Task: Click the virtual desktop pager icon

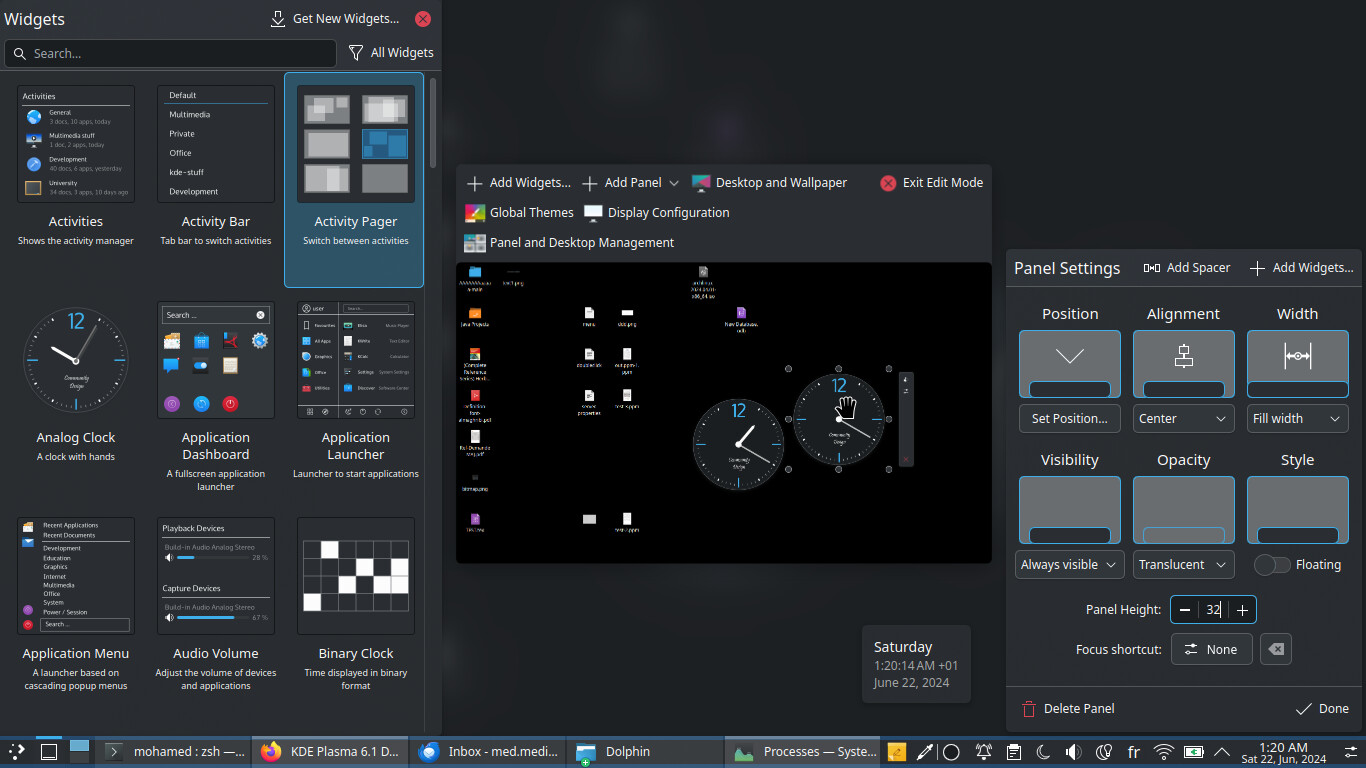Action: coord(80,752)
